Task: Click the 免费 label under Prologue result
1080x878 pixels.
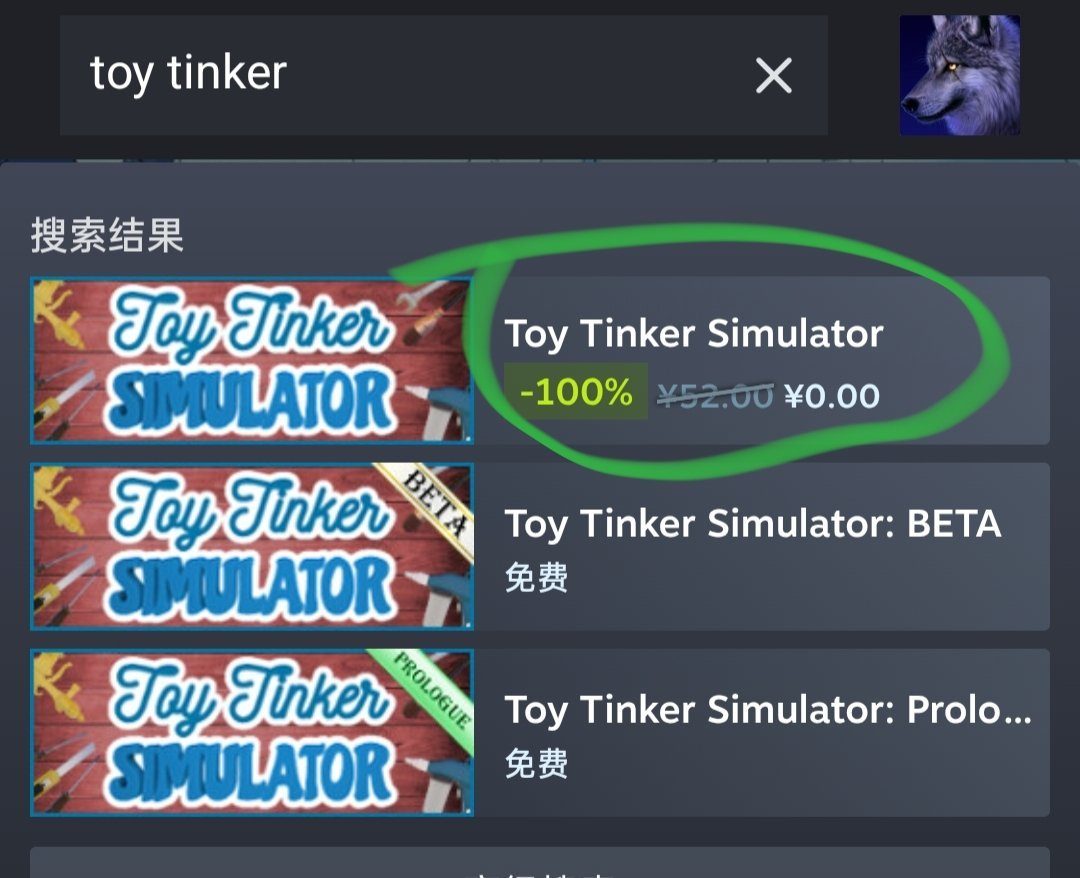Action: coord(537,763)
